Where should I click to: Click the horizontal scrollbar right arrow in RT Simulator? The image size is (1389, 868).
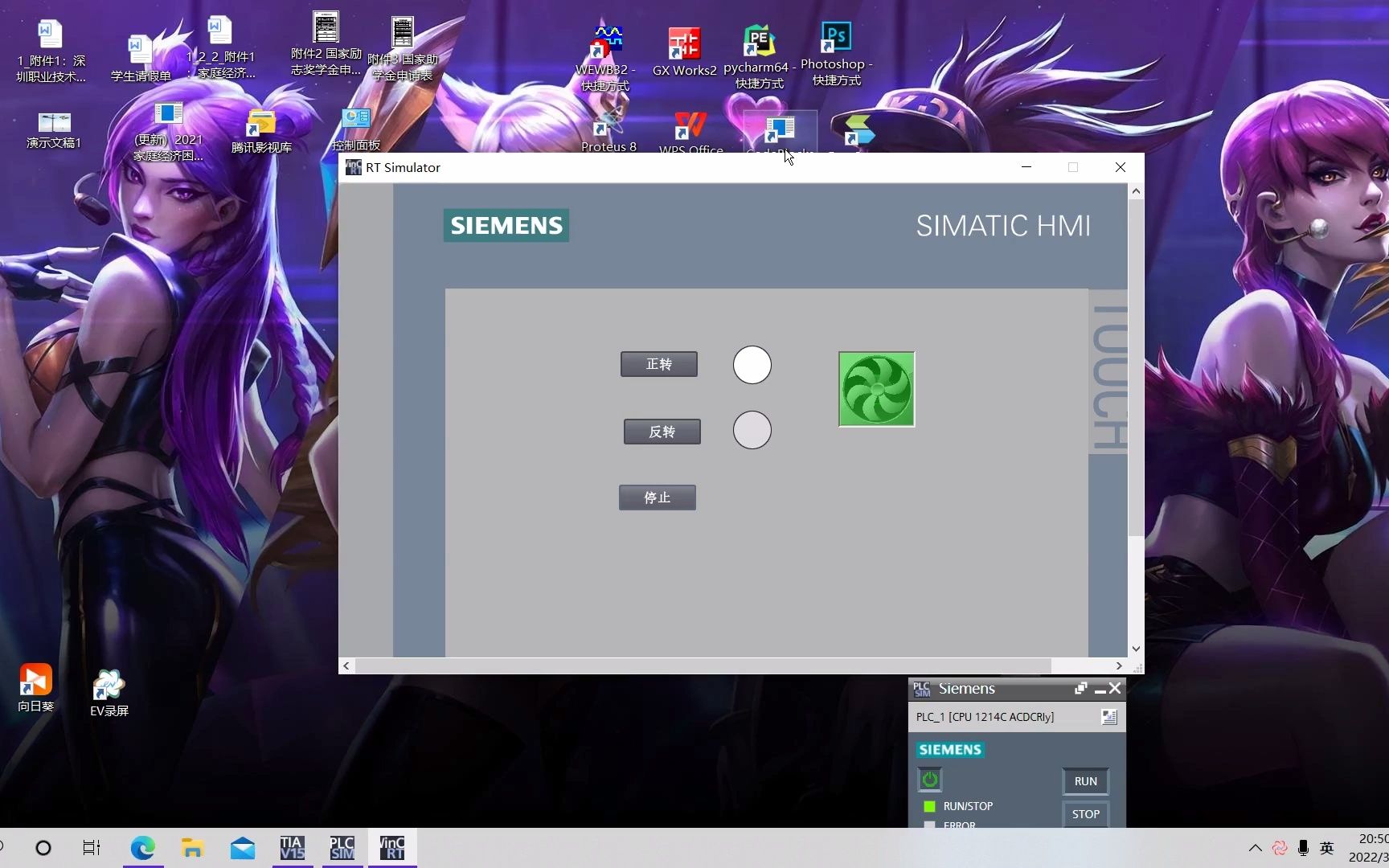coord(1119,665)
